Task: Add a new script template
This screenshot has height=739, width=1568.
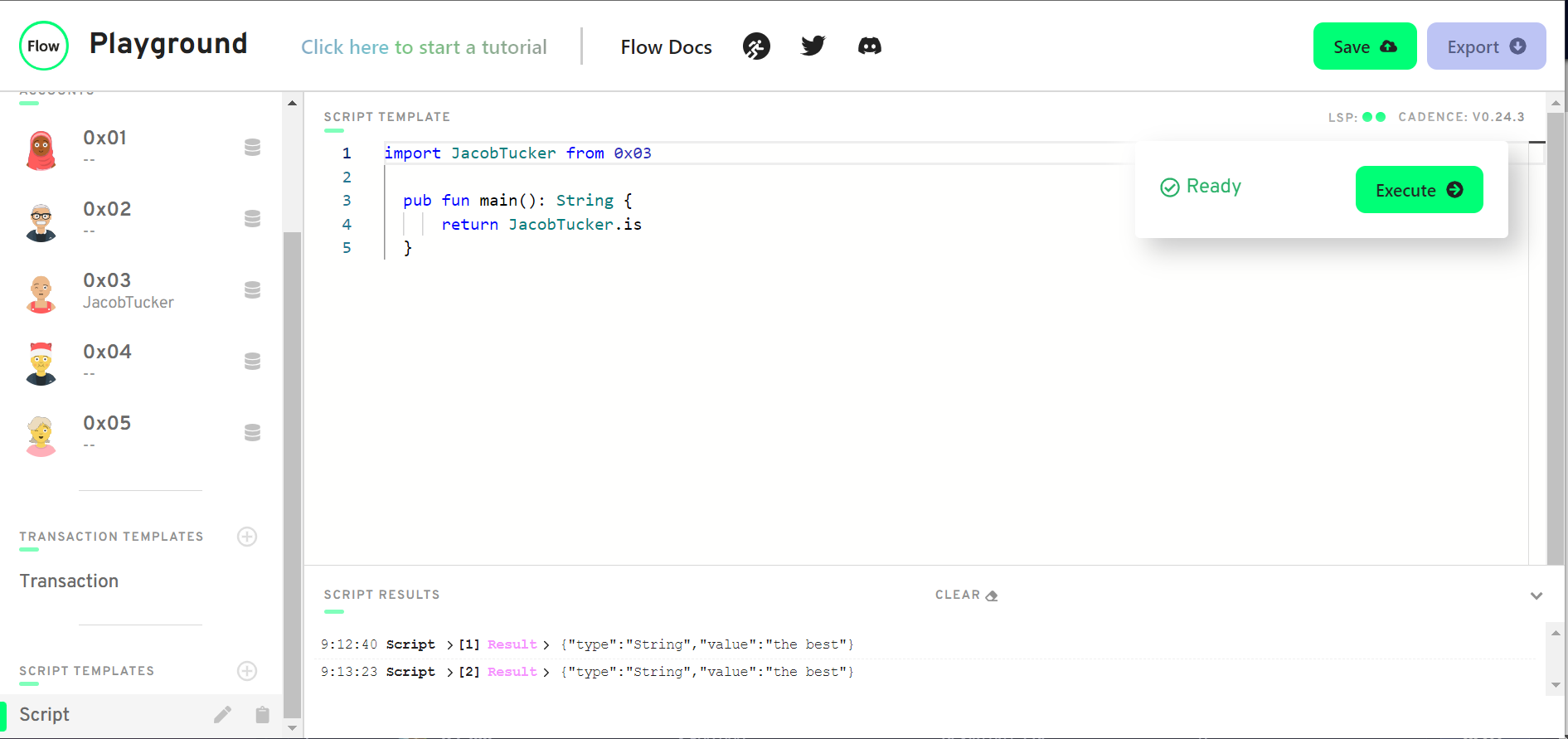Action: click(247, 671)
